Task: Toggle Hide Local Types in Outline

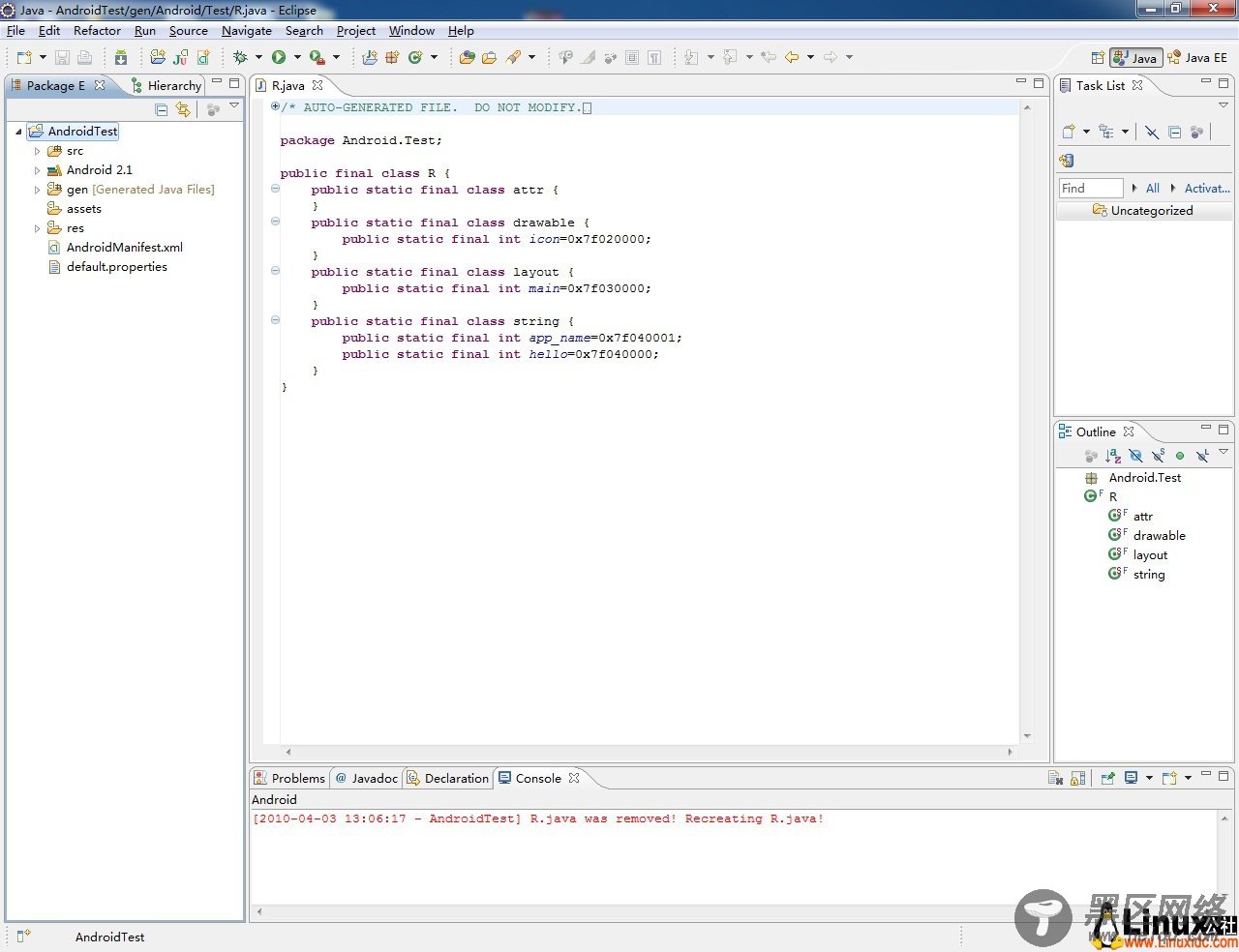Action: coord(1202,456)
